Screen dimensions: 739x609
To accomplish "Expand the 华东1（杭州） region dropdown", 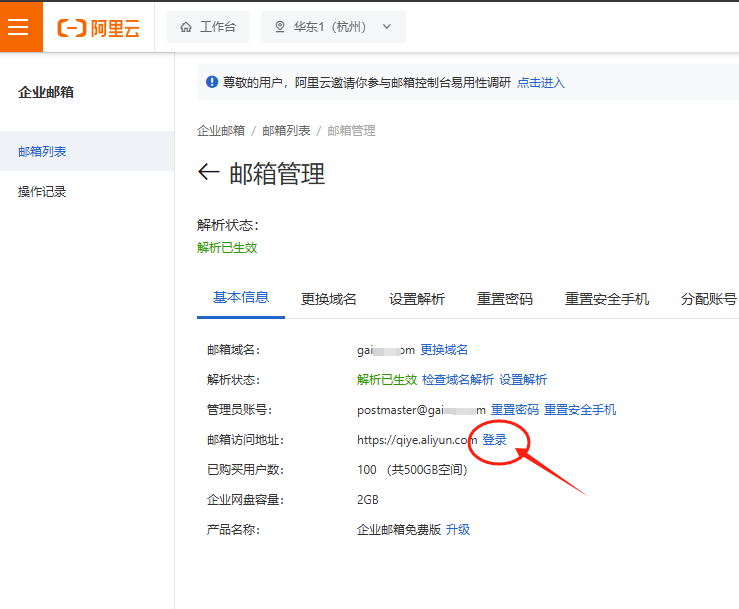I will coord(333,27).
